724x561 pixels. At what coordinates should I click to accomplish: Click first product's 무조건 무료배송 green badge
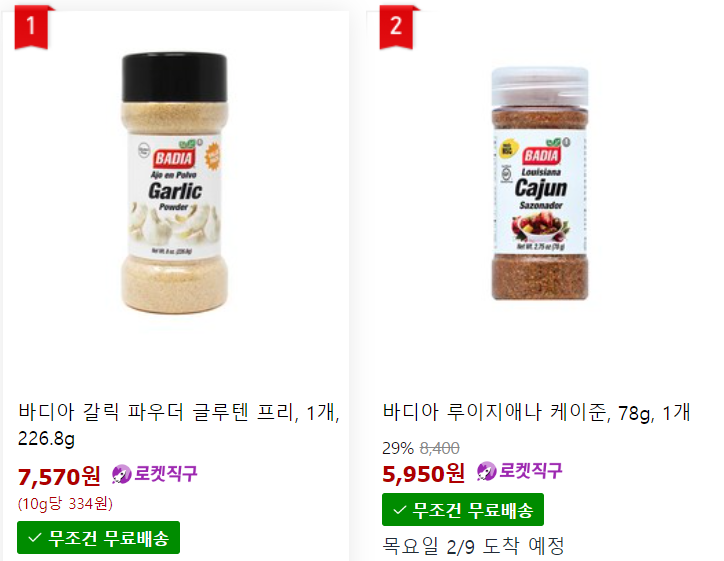pos(98,537)
